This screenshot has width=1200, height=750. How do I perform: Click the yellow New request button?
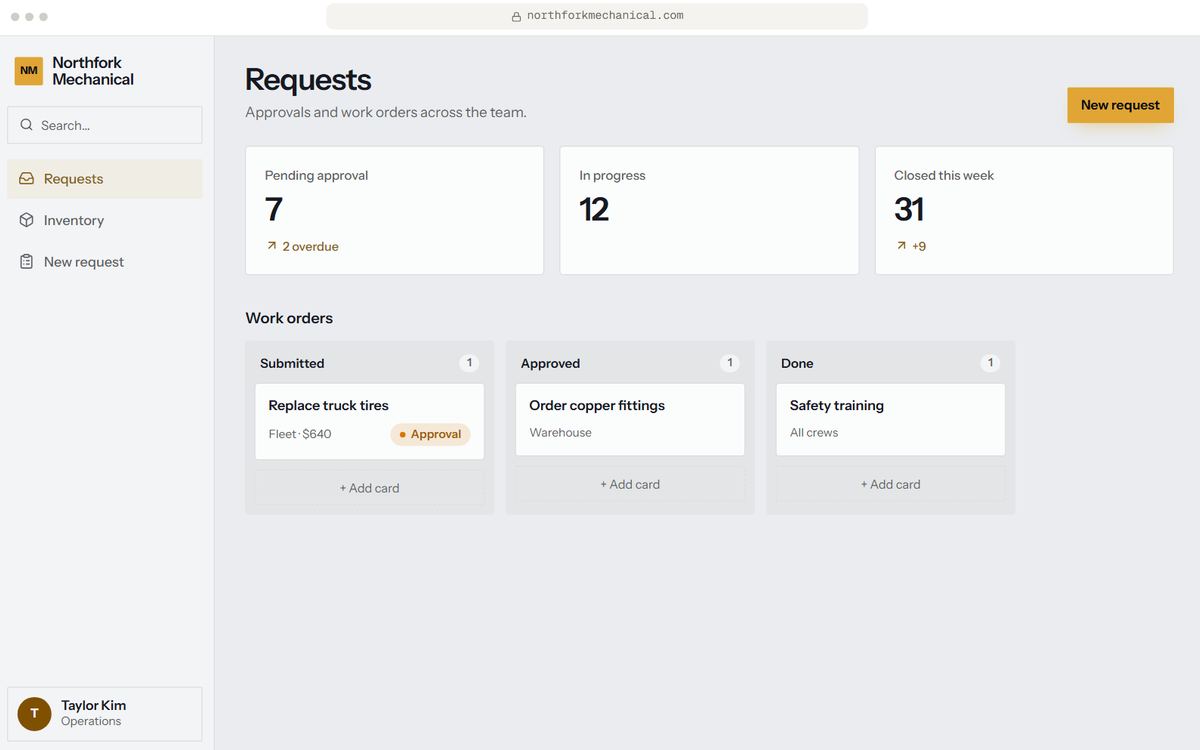tap(1120, 105)
